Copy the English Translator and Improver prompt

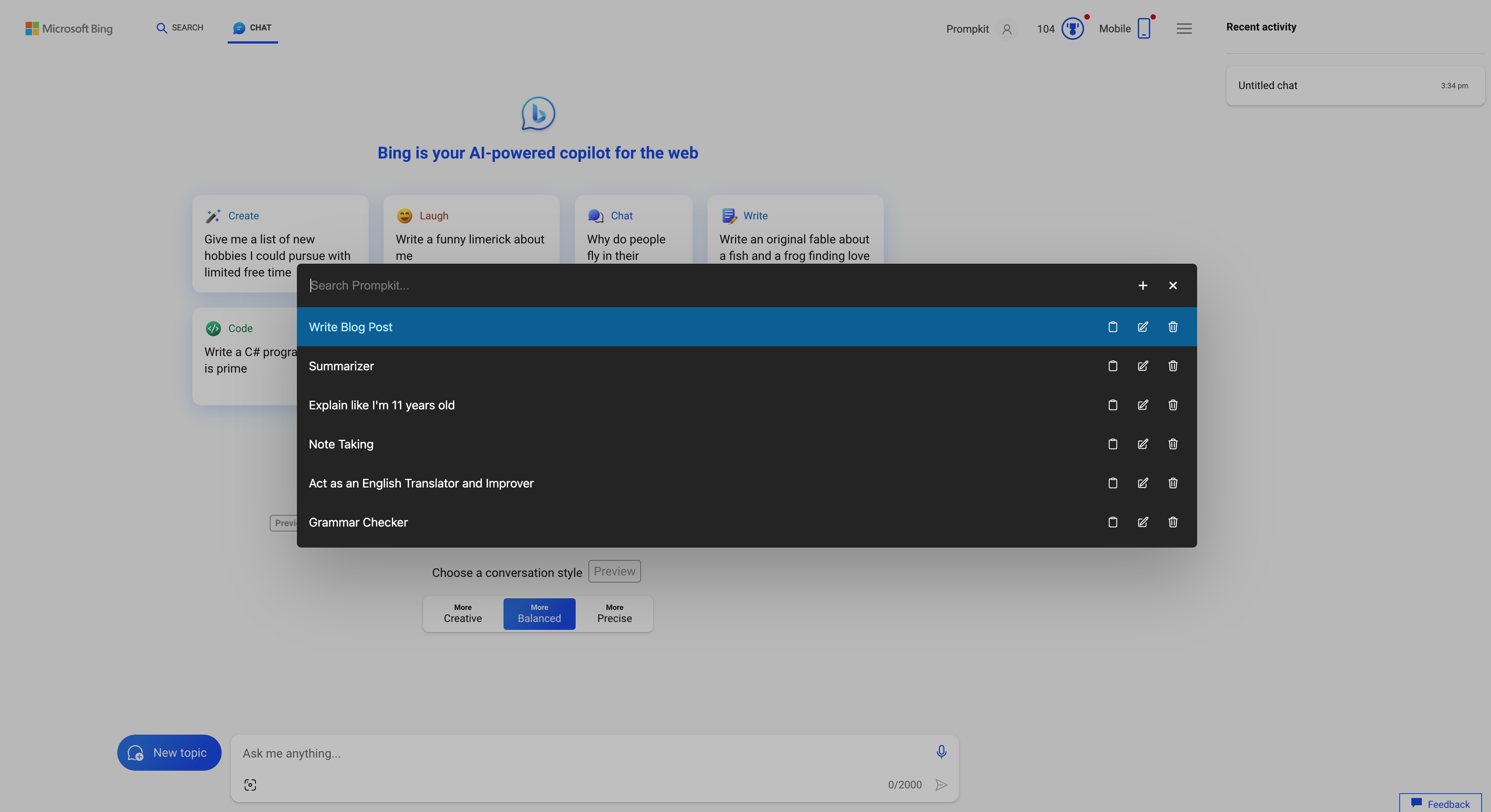click(1113, 483)
